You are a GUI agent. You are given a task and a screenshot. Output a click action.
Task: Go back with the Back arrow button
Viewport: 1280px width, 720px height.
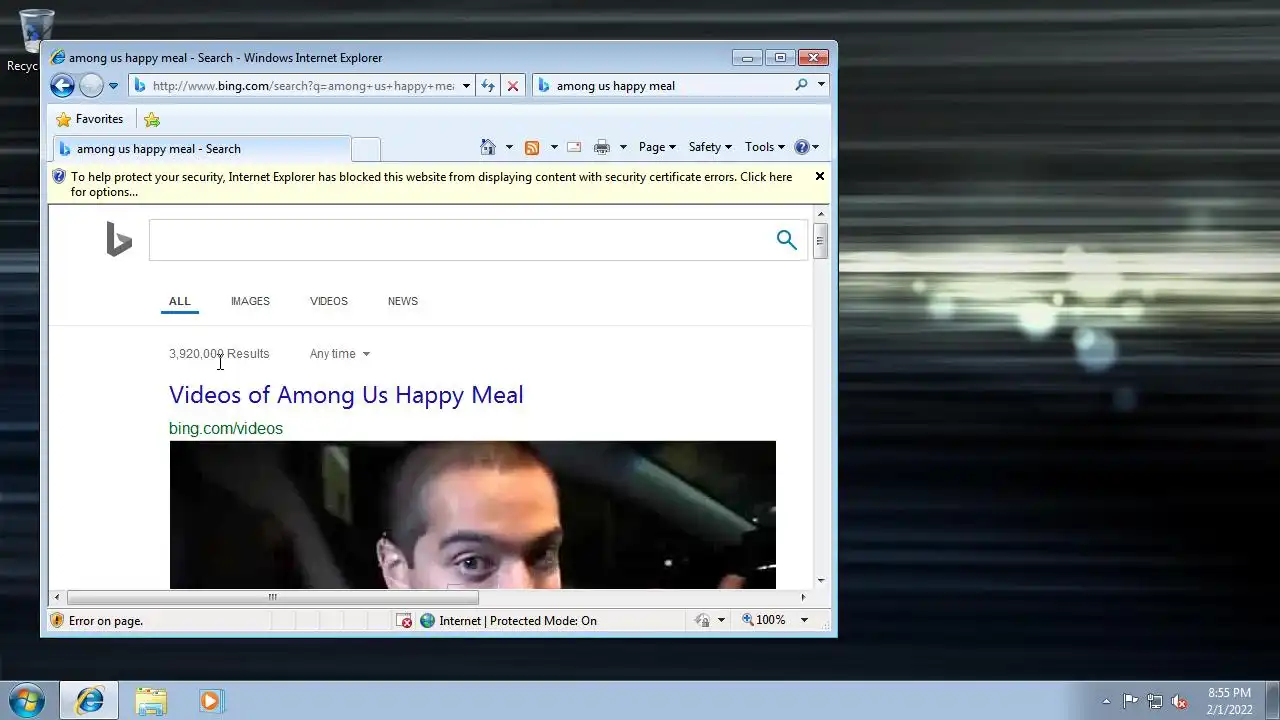(x=62, y=86)
